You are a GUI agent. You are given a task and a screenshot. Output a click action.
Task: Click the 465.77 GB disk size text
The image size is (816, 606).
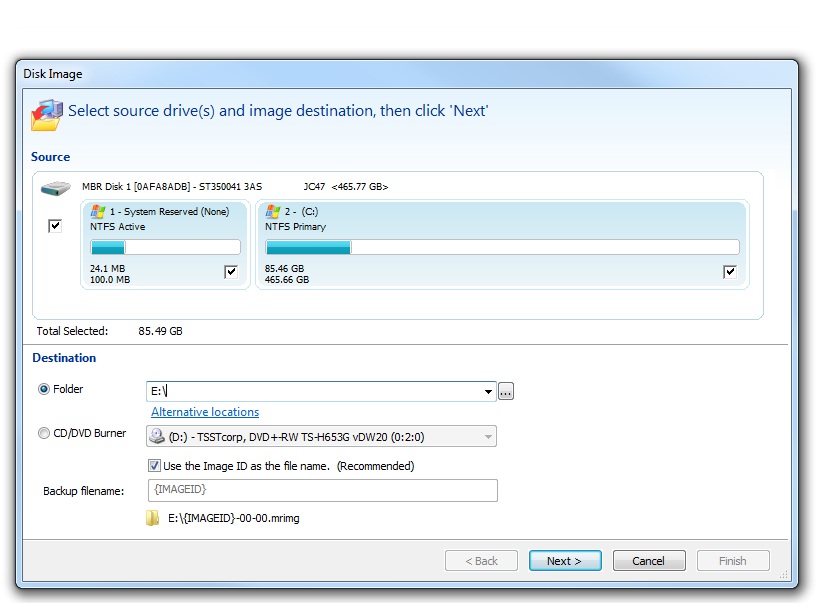click(360, 186)
